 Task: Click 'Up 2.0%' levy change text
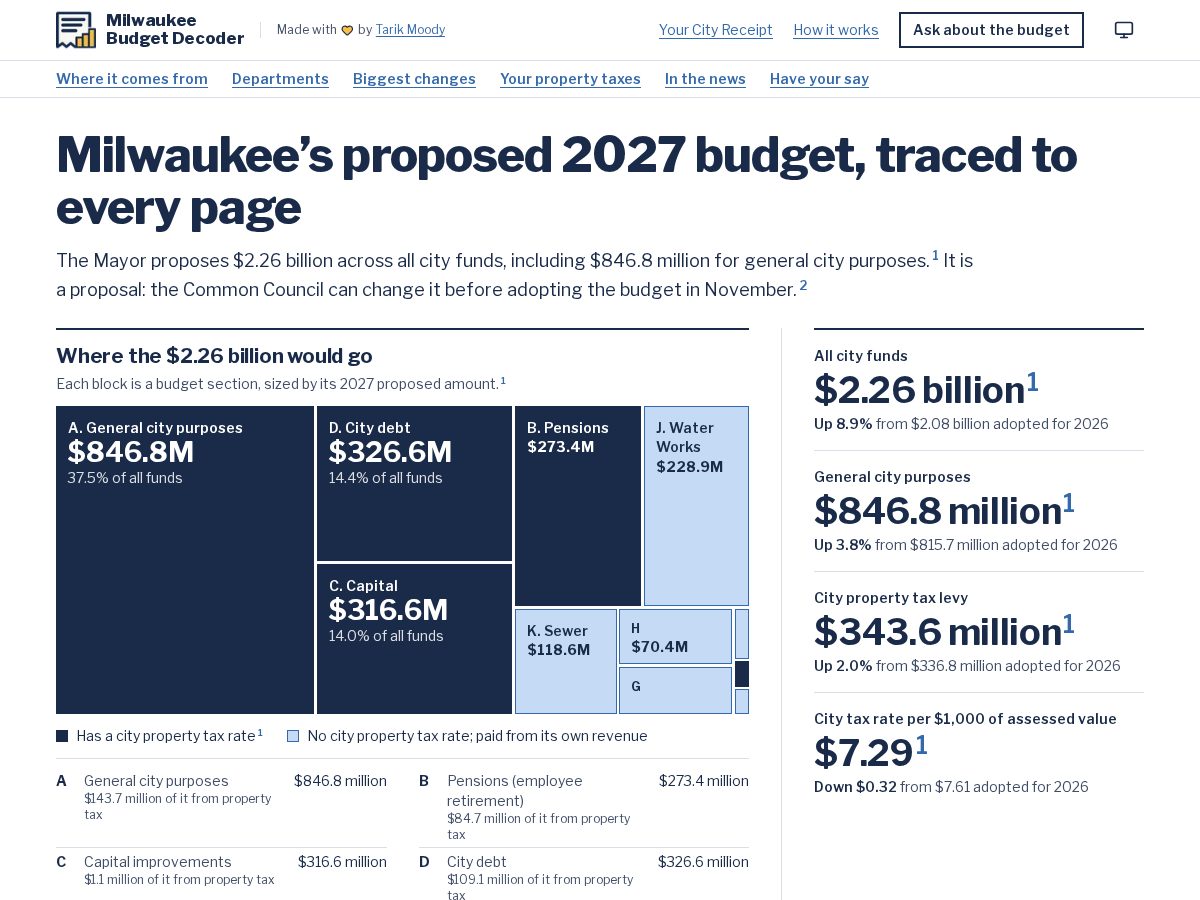click(x=843, y=666)
